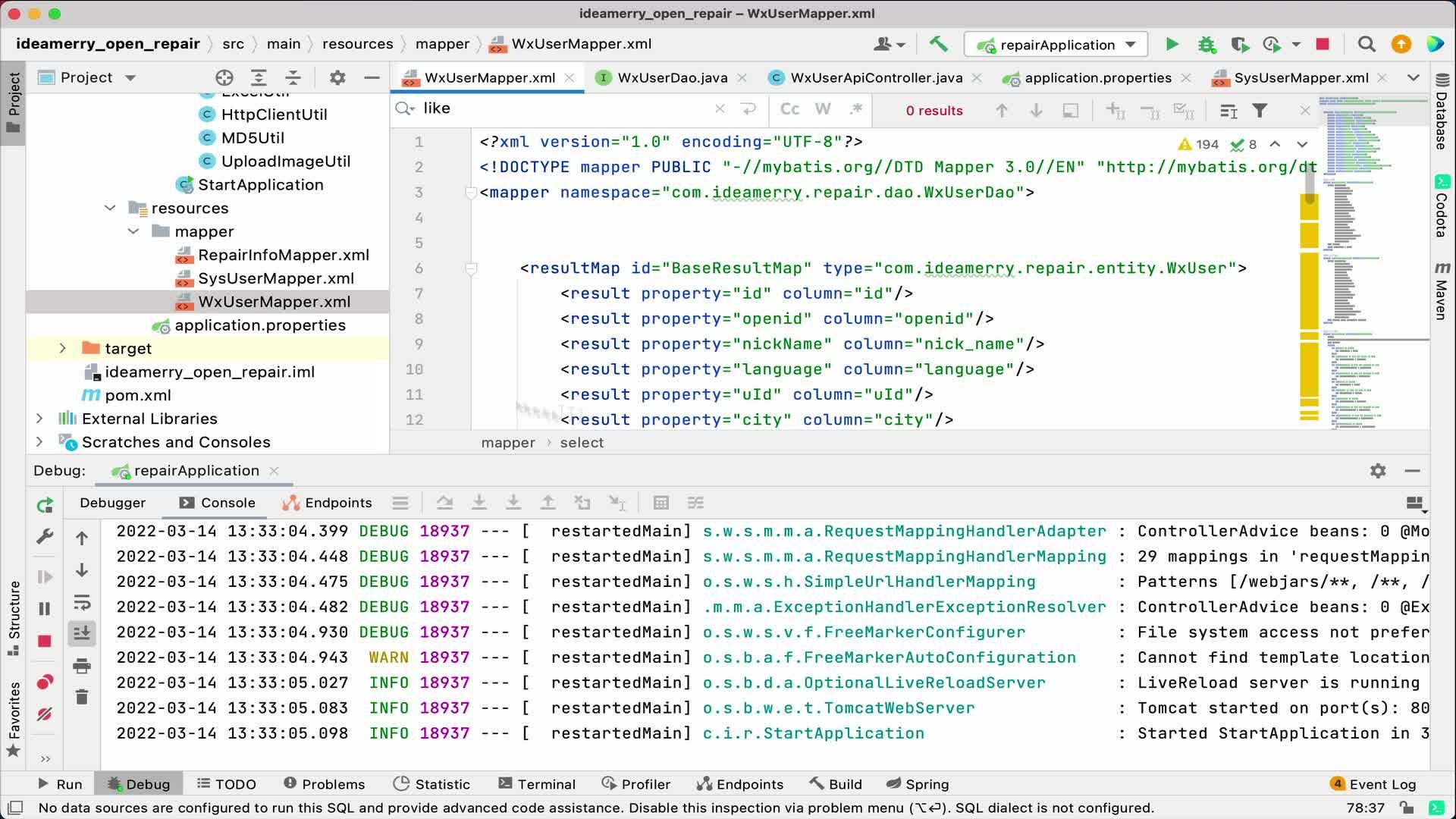Open the Debugger tab in Debug panel
The image size is (1456, 819).
click(x=112, y=503)
